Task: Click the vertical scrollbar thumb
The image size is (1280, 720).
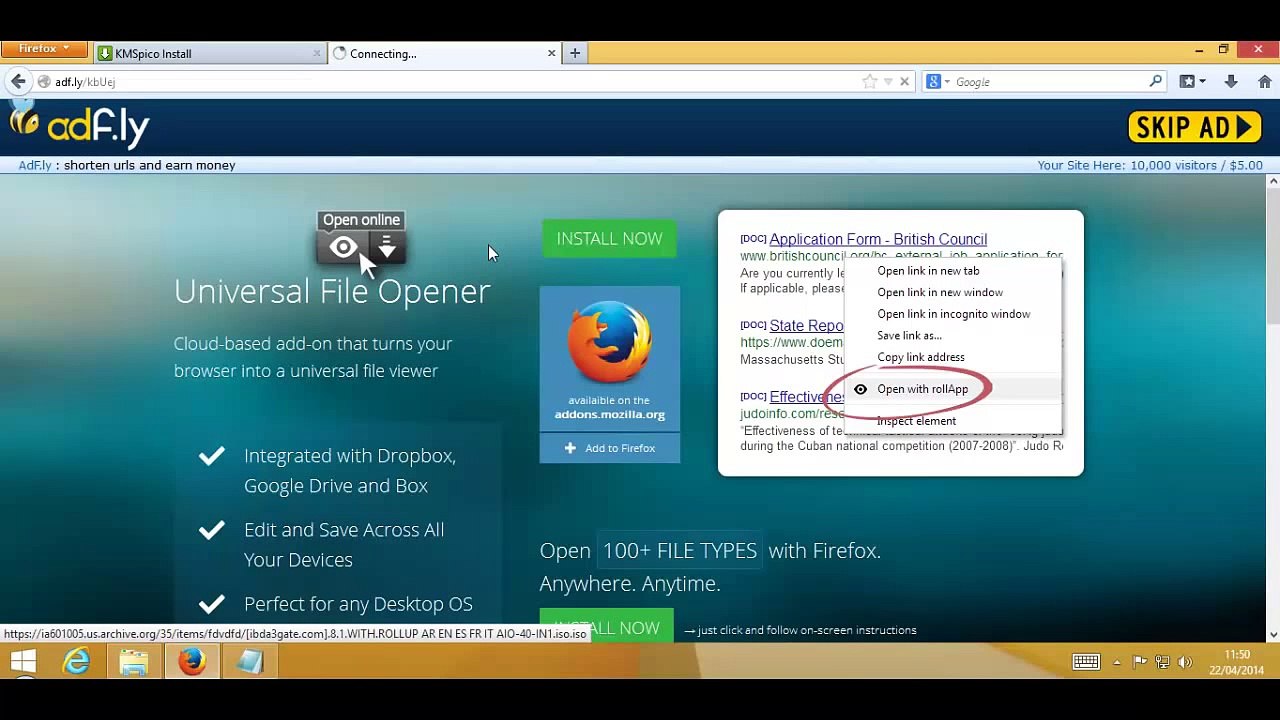Action: 1272,257
